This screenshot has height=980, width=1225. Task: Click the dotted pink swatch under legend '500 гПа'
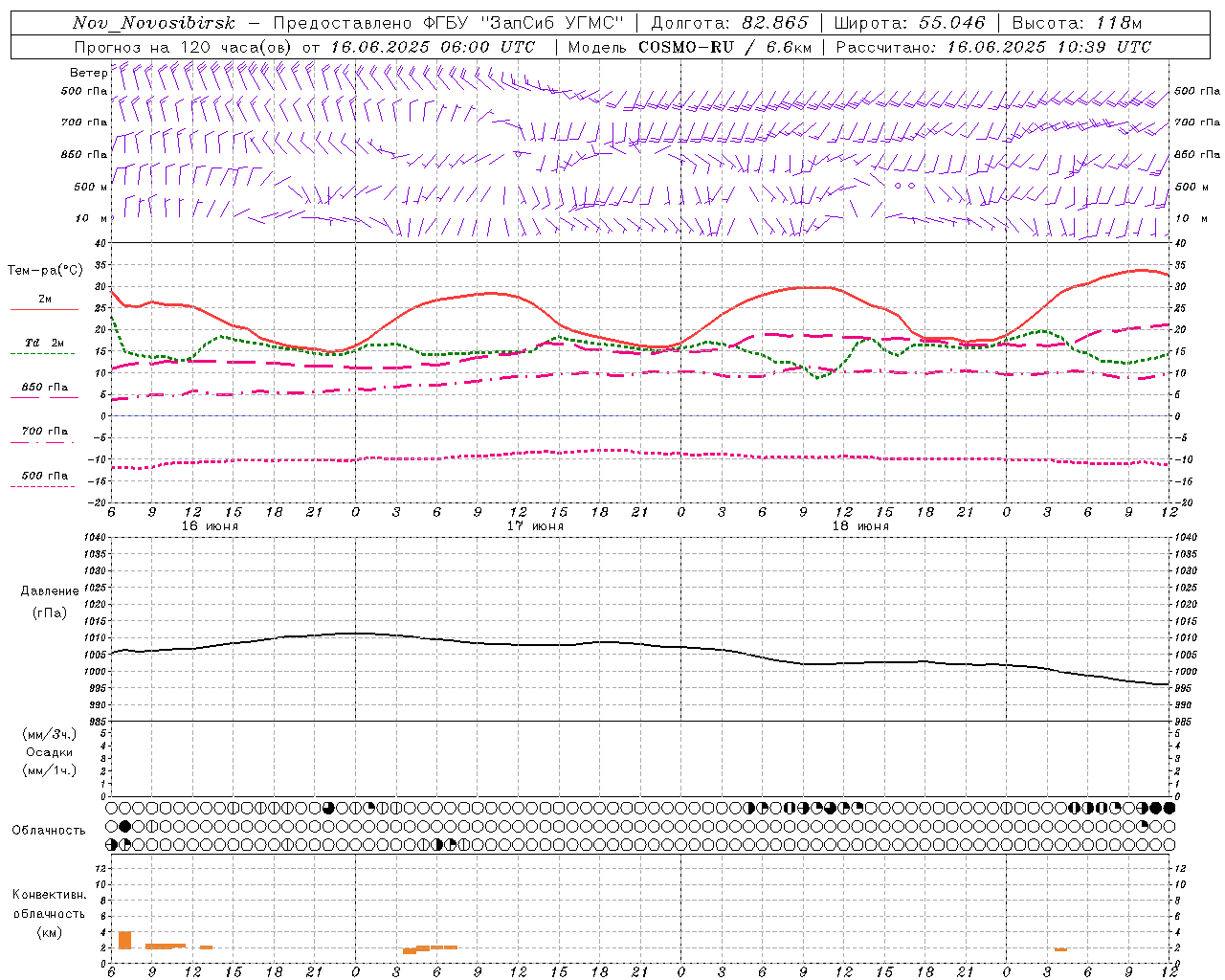[42, 487]
